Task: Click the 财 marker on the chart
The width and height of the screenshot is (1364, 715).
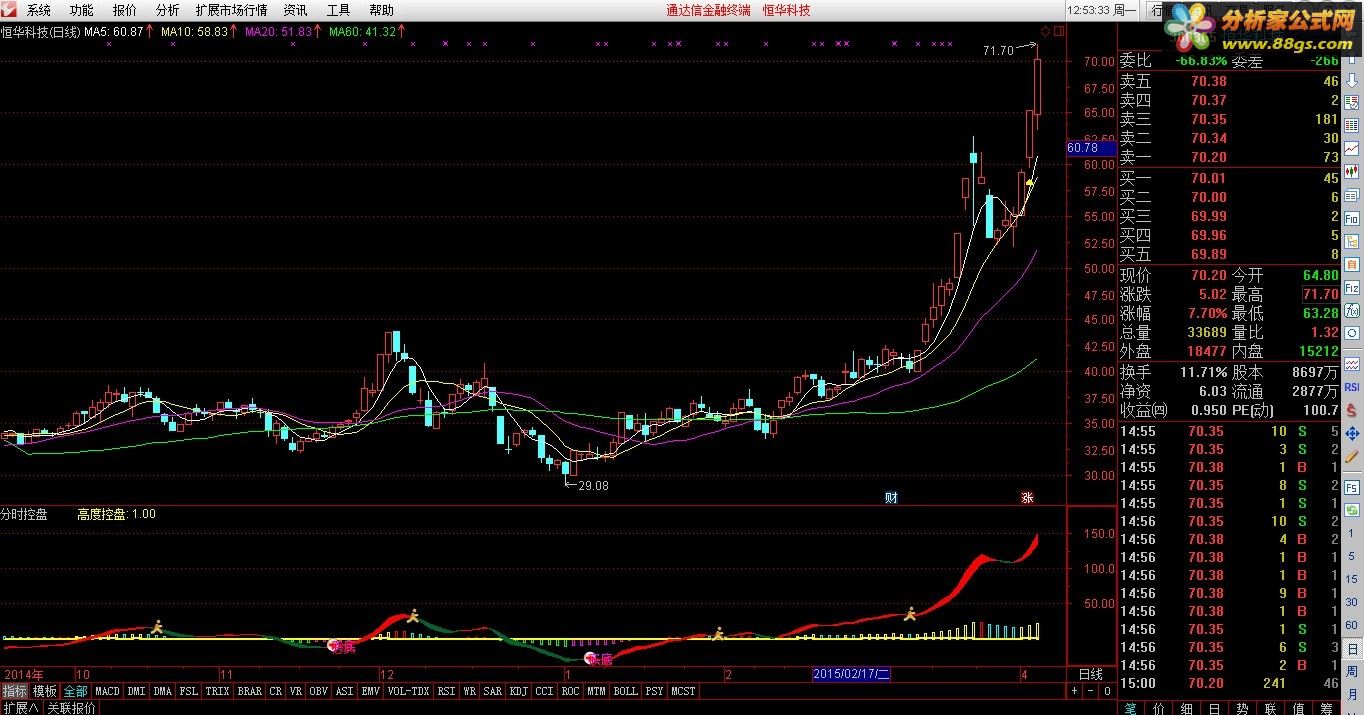Action: click(891, 498)
